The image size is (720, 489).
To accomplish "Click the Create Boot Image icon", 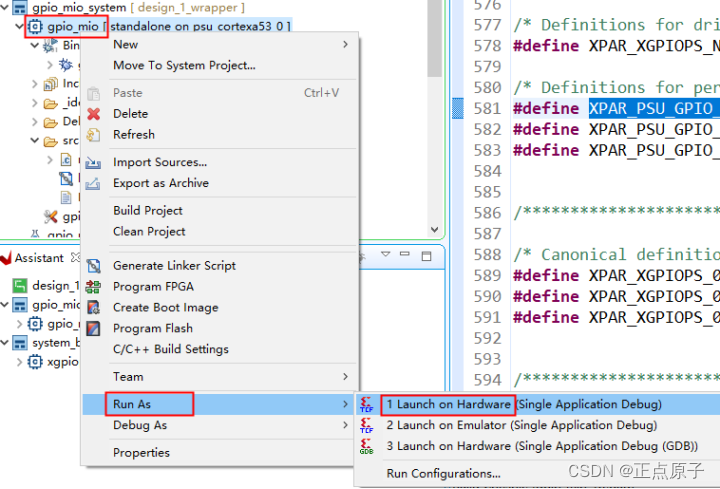I will click(94, 308).
